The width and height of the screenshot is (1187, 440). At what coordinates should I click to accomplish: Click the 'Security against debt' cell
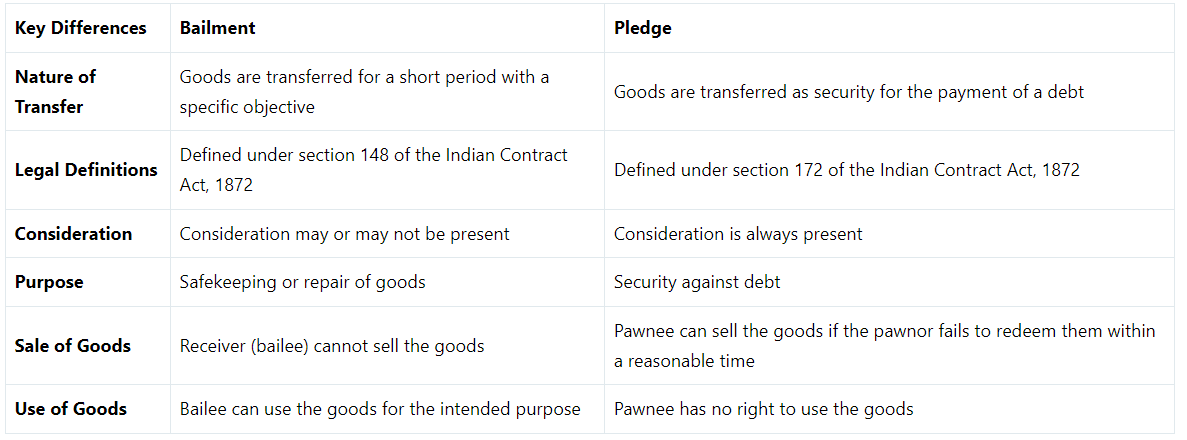[697, 282]
